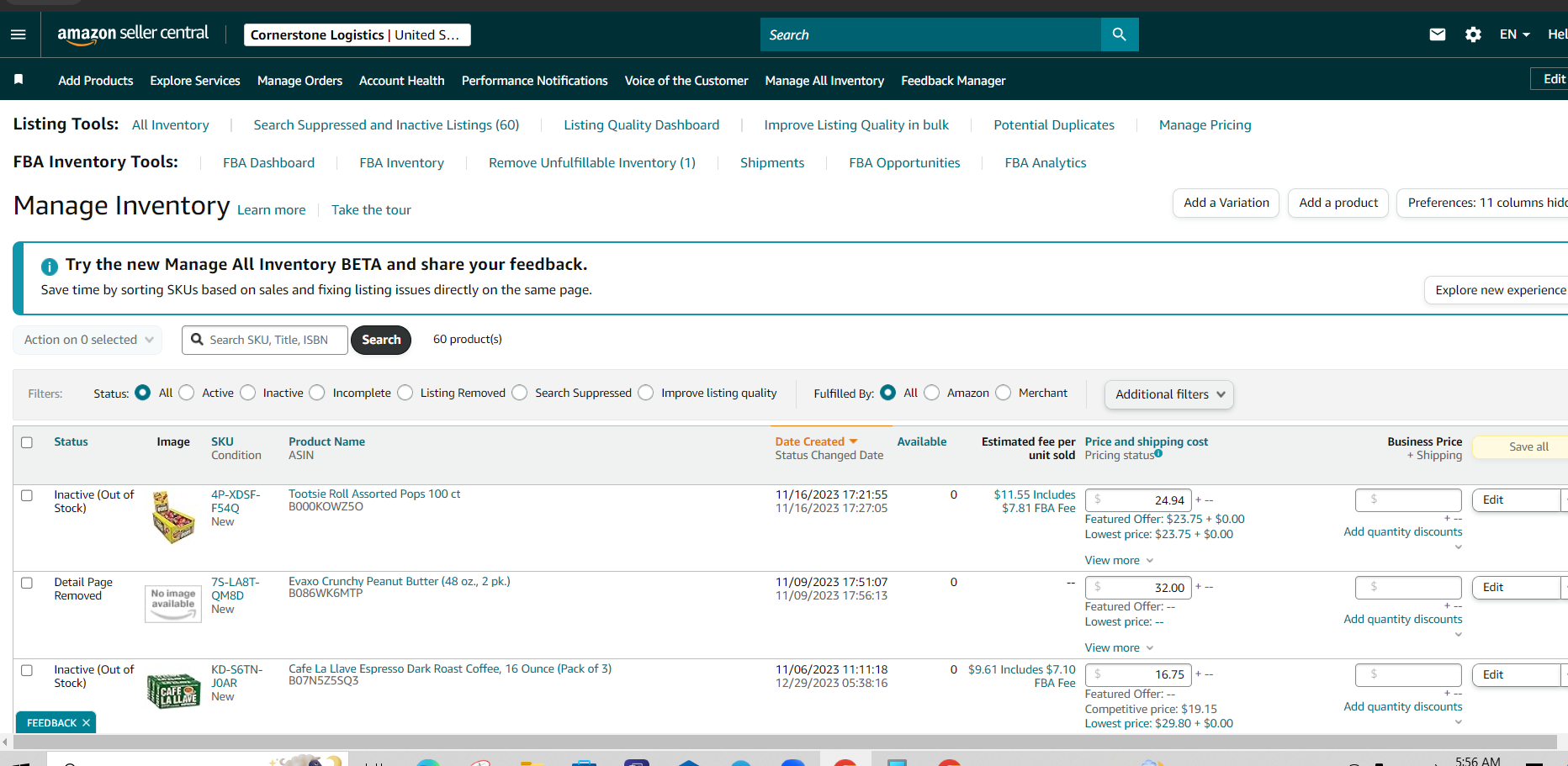Close the FEEDBACK tab with X
Image resolution: width=1568 pixels, height=766 pixels.
coord(86,723)
